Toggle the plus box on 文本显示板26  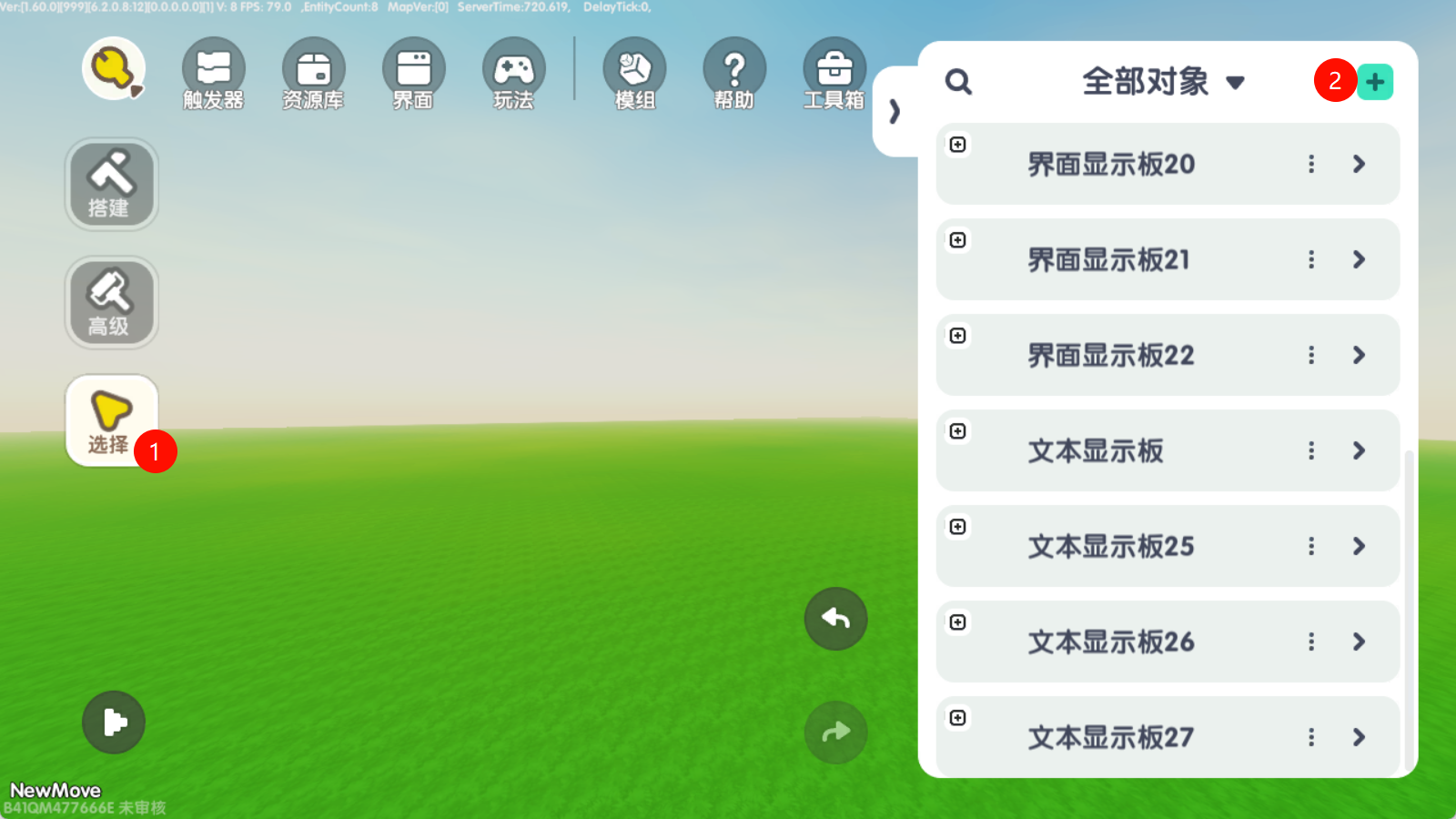click(957, 622)
